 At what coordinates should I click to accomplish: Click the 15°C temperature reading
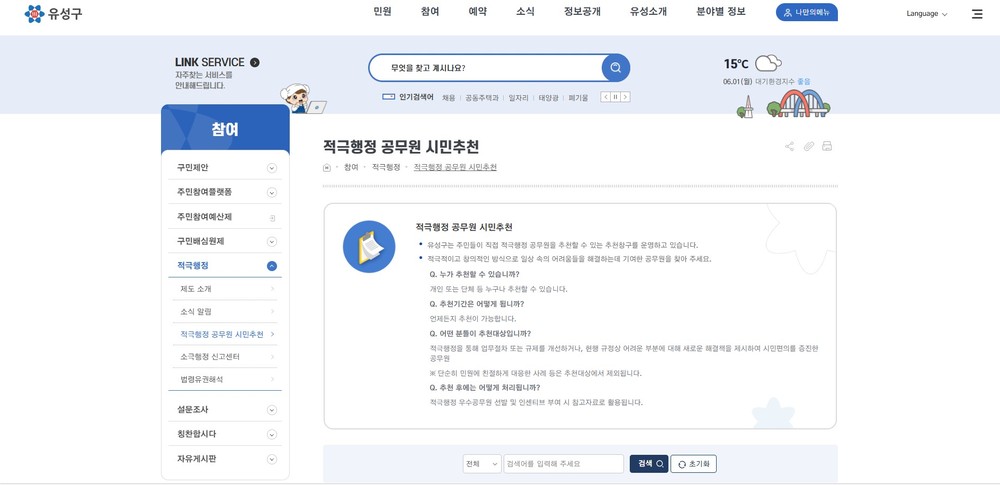pos(736,64)
